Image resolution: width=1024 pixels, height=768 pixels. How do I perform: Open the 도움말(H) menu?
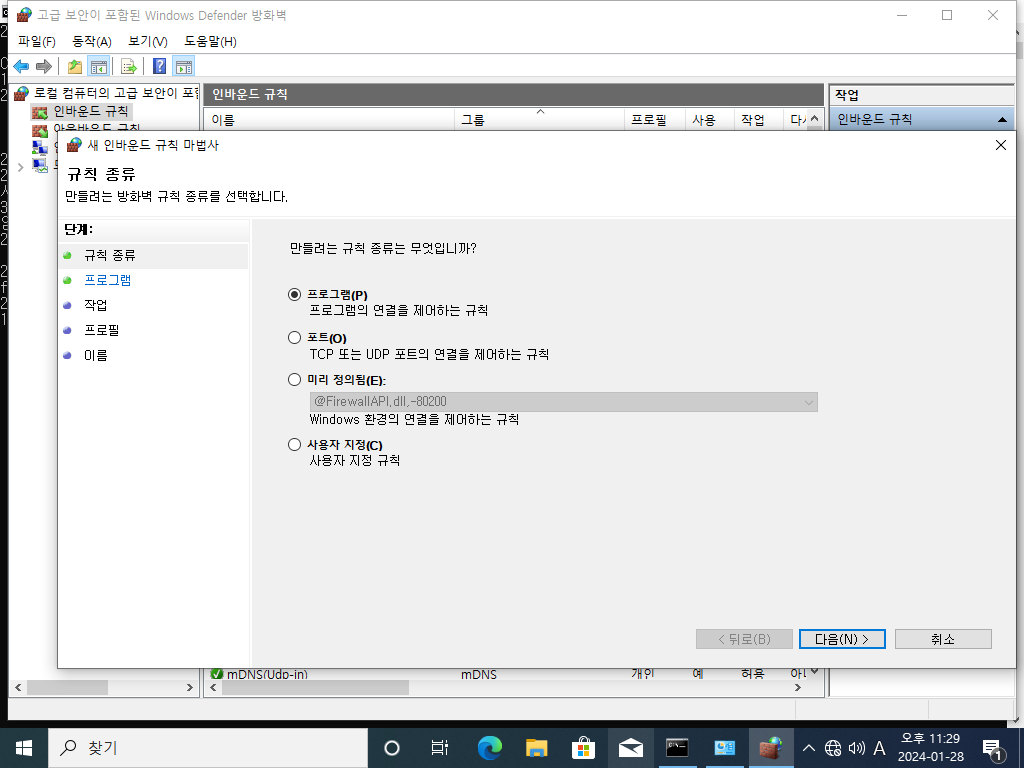(x=210, y=41)
